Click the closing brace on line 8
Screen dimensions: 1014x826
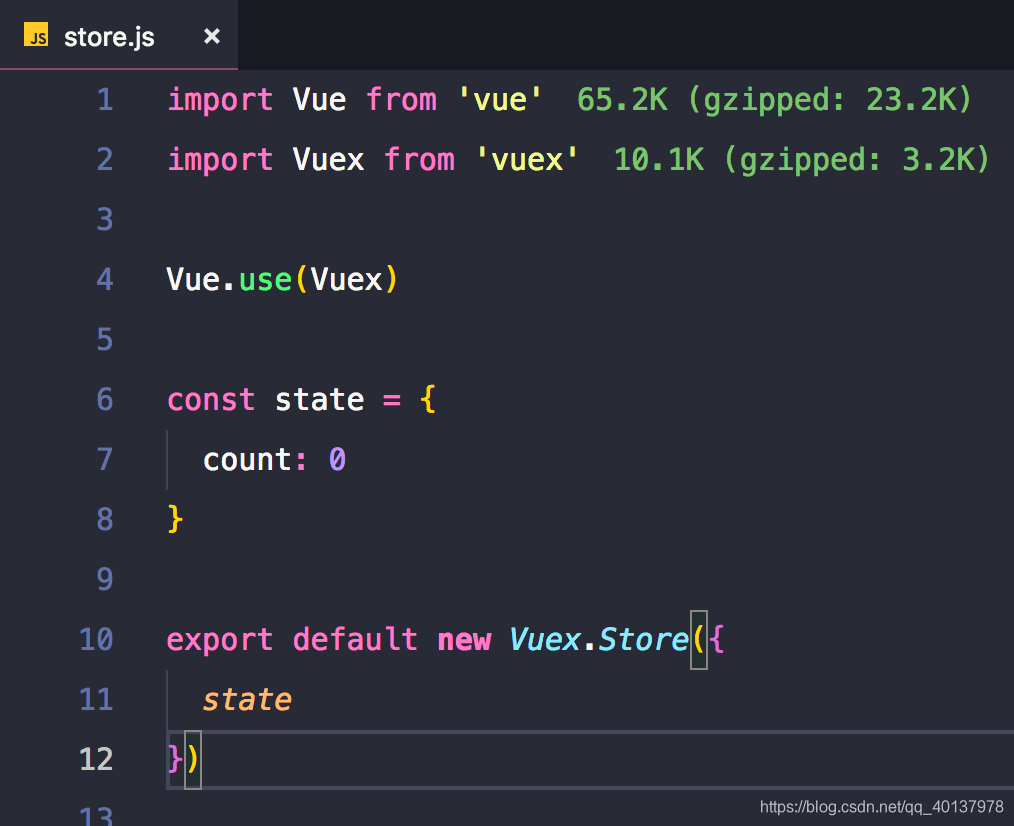pos(175,519)
